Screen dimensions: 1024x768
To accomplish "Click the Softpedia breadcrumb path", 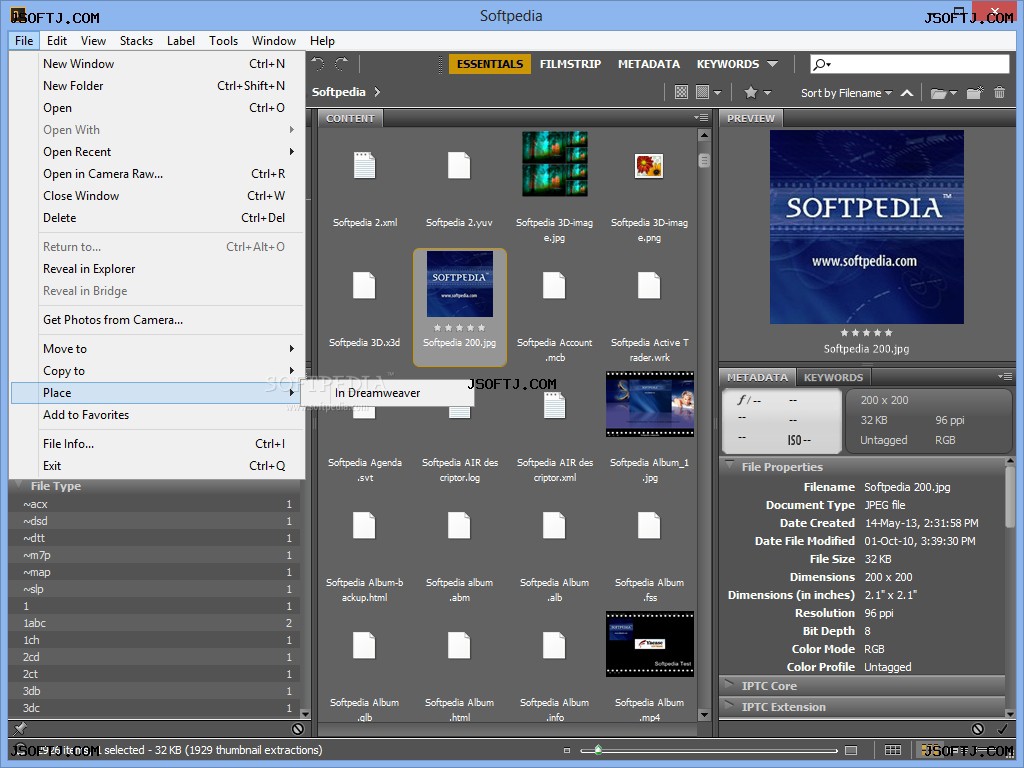I will pyautogui.click(x=338, y=92).
